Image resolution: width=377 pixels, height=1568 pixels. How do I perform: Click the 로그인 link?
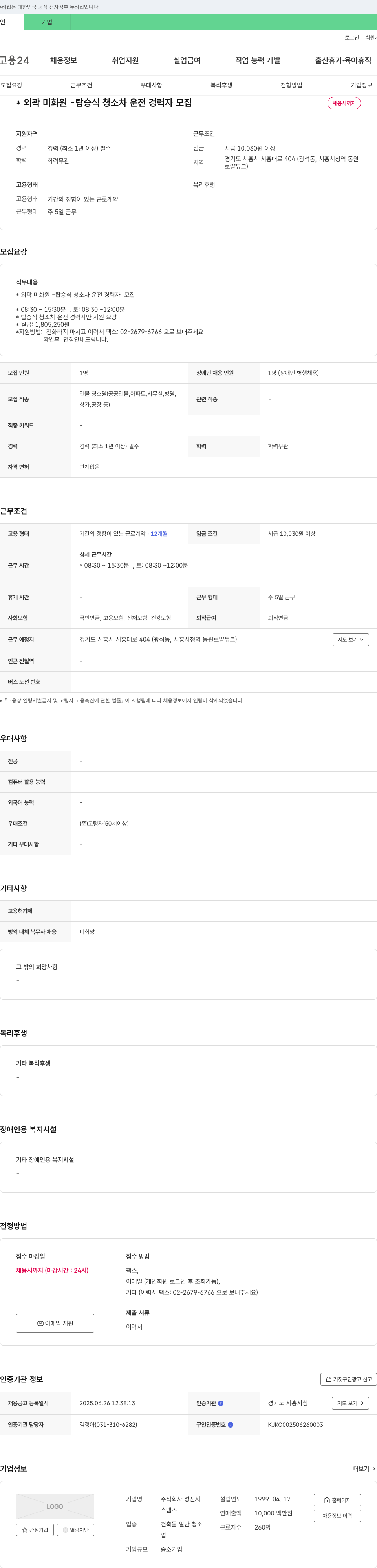[351, 38]
